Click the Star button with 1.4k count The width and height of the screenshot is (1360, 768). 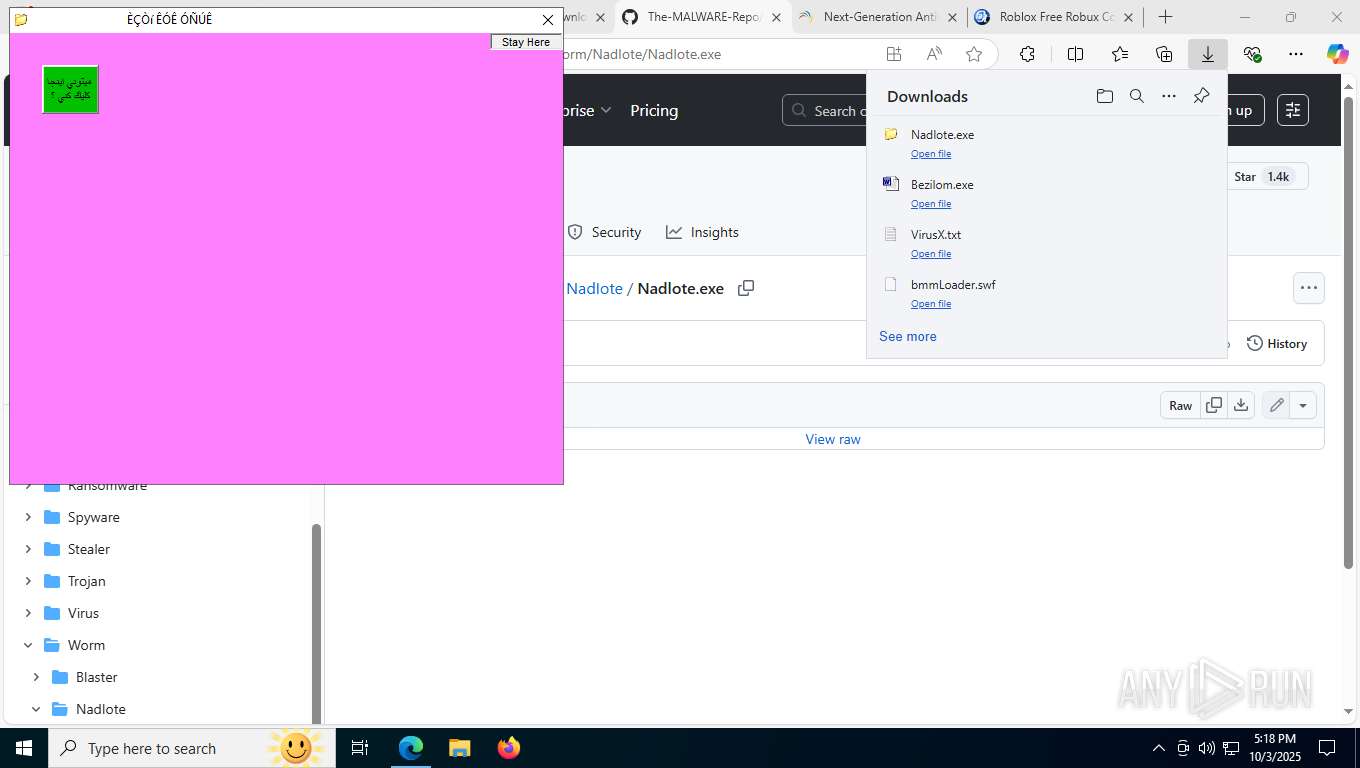pos(1265,176)
